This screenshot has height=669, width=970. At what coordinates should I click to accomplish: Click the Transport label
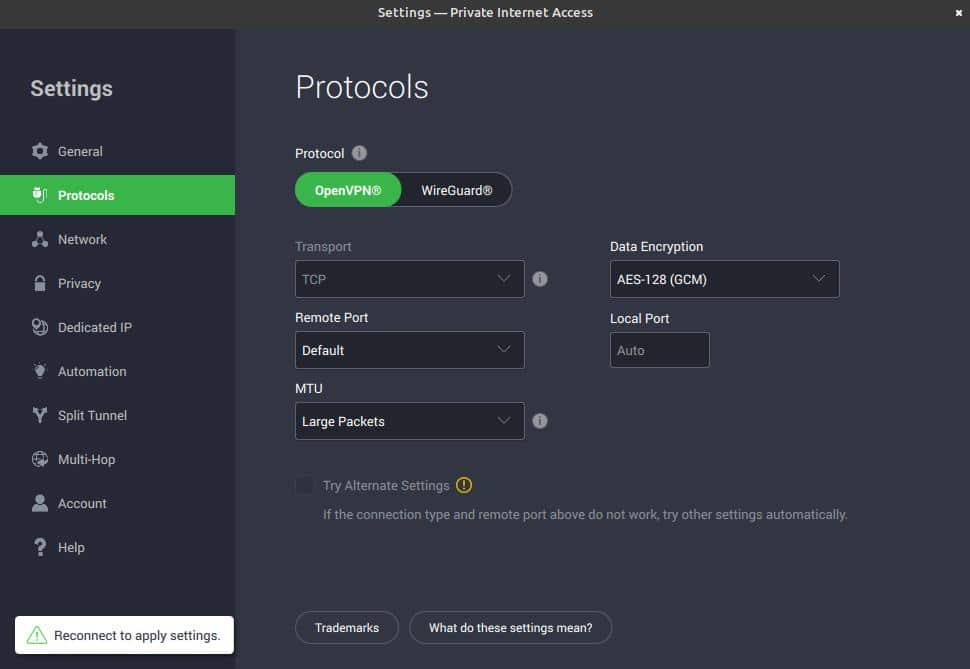point(323,246)
